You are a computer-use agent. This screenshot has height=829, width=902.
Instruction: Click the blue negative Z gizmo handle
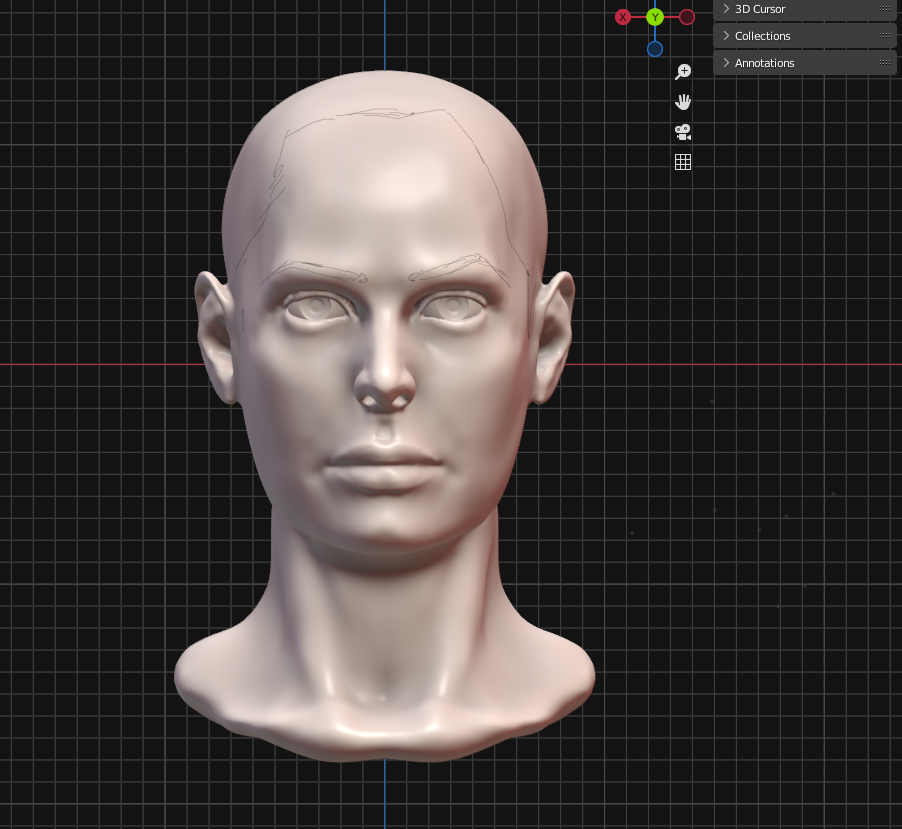click(x=655, y=49)
